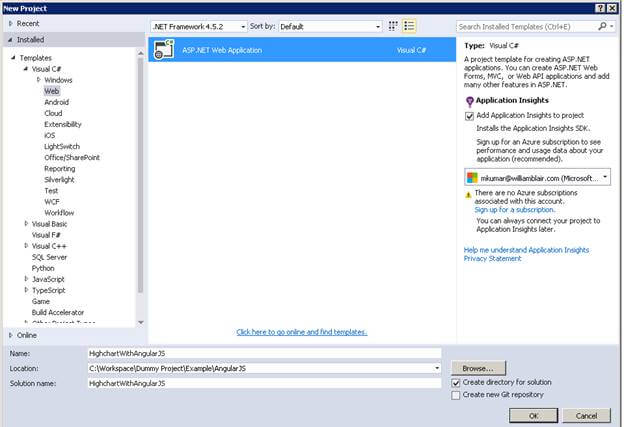Open Help me understand Application Insights link
Viewport: 624px width, 427px height.
tap(526, 250)
